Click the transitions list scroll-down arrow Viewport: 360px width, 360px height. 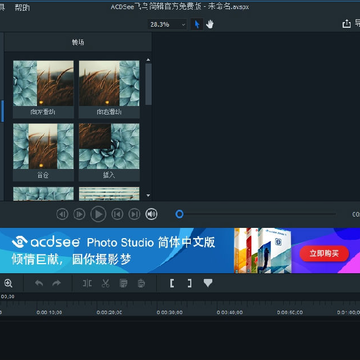(148, 196)
